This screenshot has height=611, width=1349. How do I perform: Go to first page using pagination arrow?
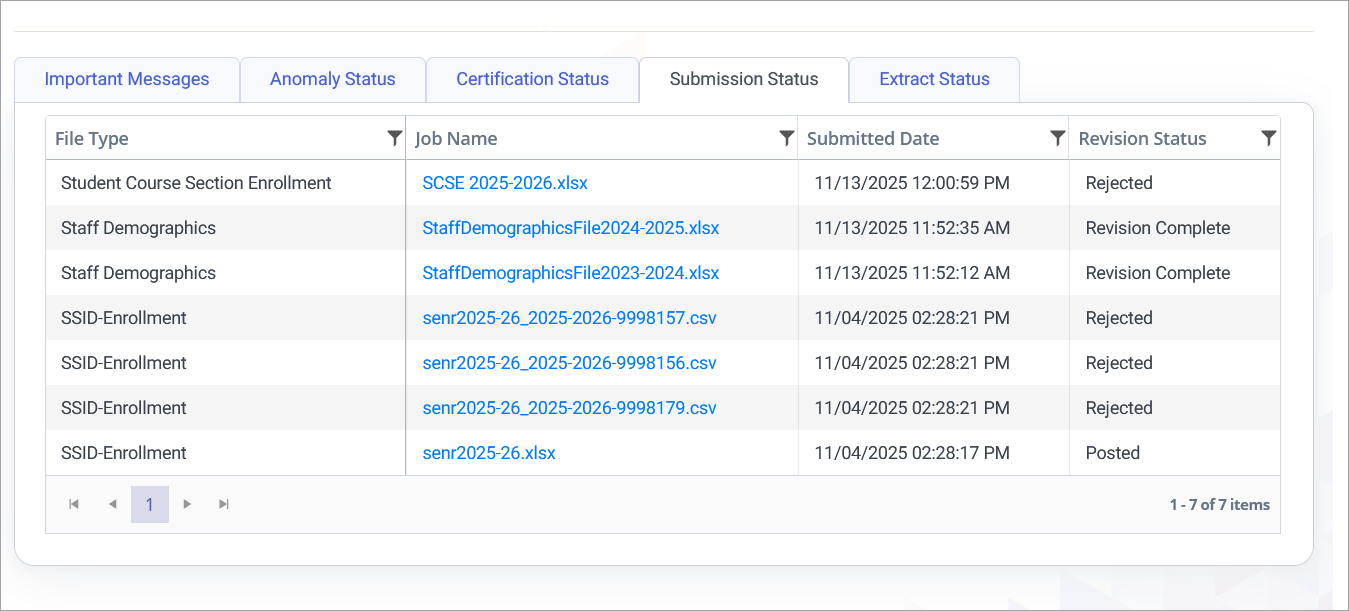73,504
